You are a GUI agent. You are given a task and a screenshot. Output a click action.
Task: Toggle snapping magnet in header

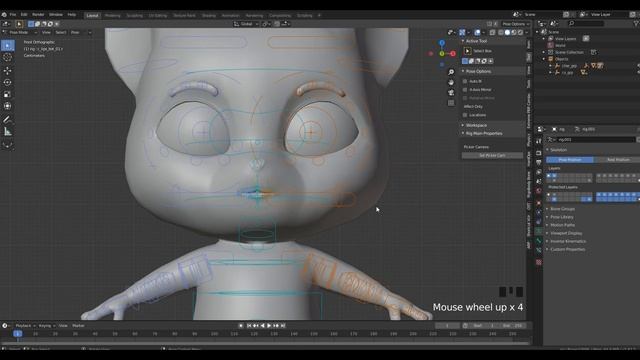point(278,24)
